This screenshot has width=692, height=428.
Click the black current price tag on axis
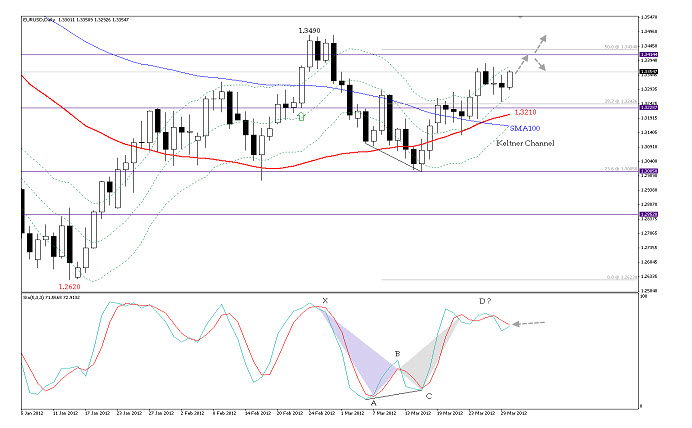(x=648, y=71)
